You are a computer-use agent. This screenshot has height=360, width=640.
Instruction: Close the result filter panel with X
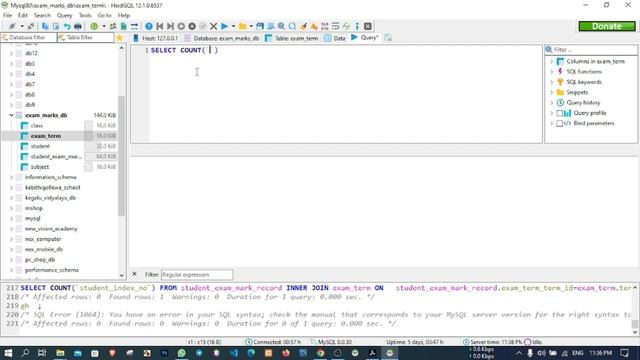point(134,274)
